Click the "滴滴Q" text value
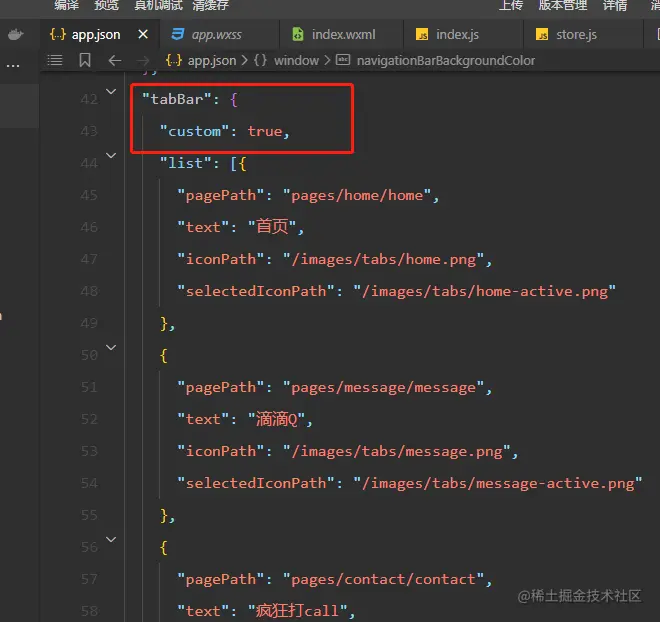660x622 pixels. click(x=277, y=419)
